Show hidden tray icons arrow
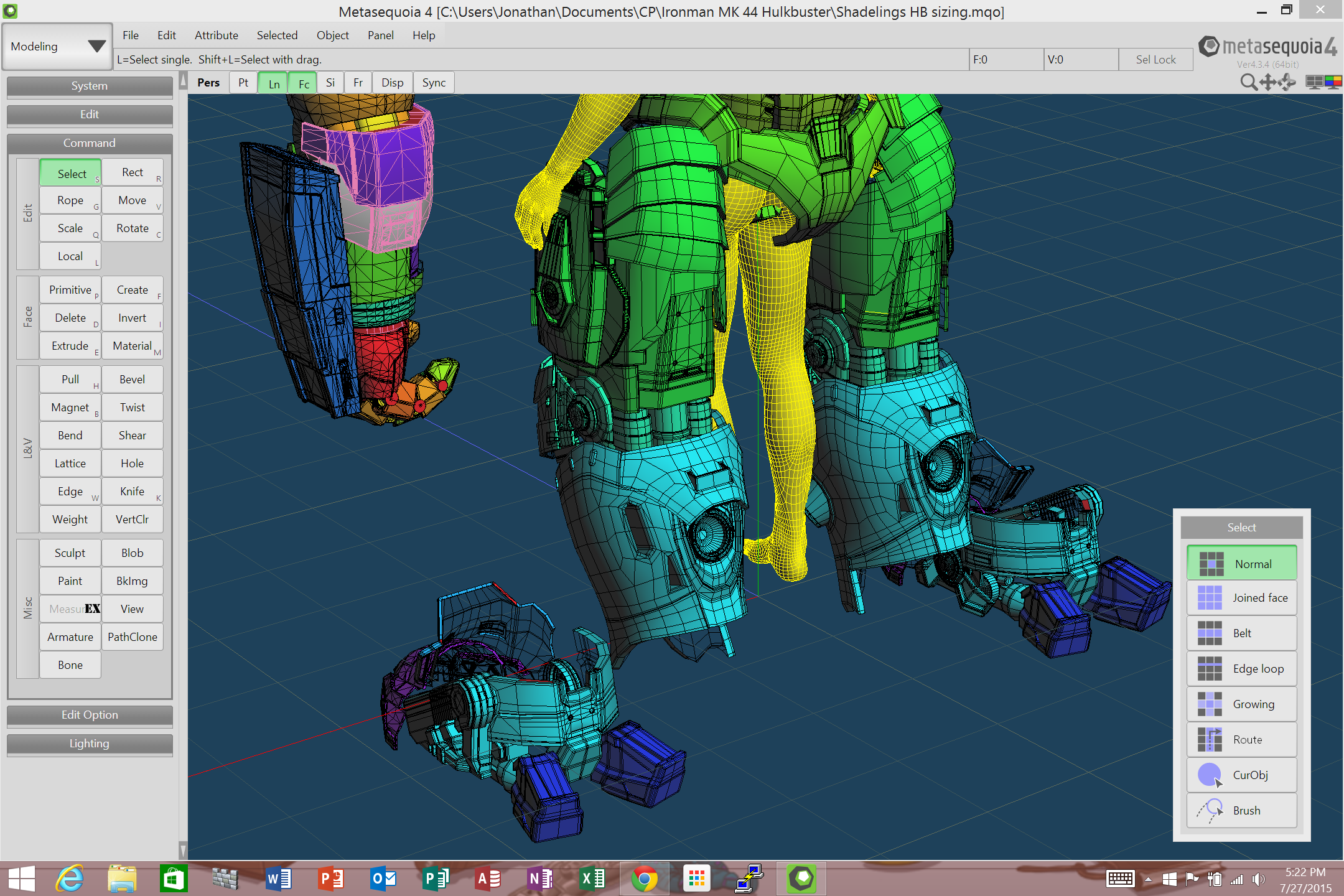Screen dimensions: 1344x896 pyautogui.click(x=1148, y=879)
